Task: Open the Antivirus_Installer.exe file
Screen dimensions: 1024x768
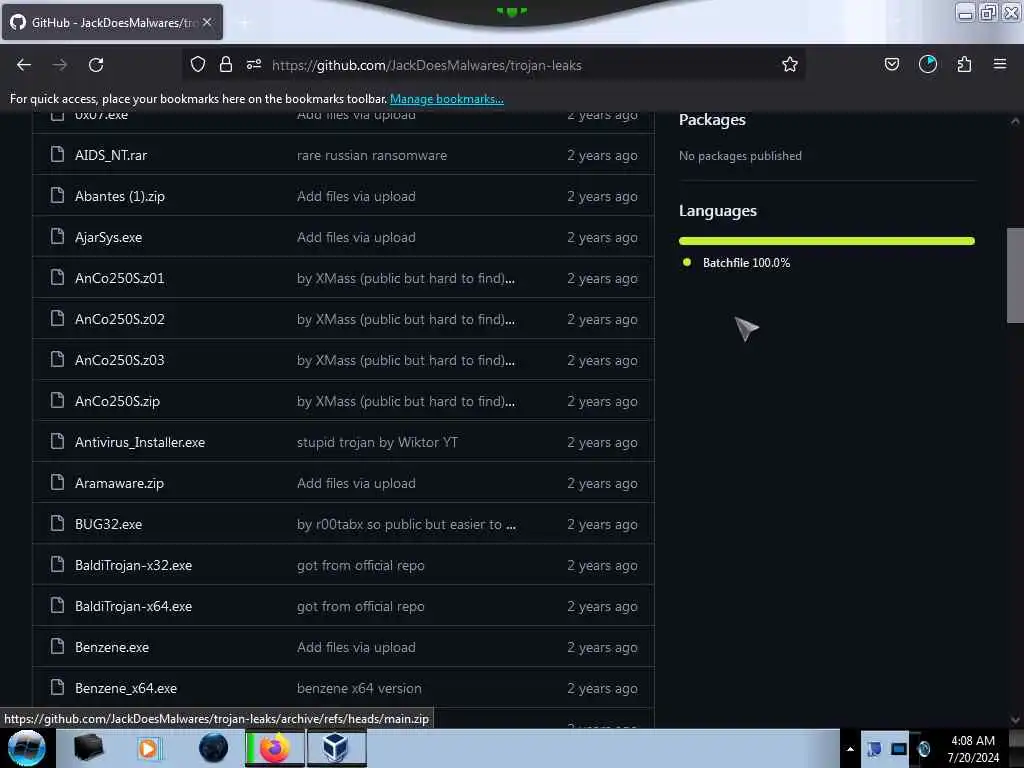Action: 140,442
